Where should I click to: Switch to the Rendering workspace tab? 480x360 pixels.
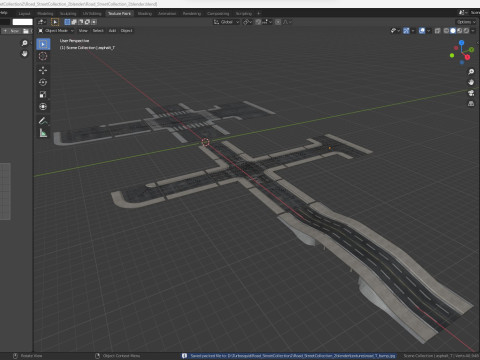click(192, 14)
